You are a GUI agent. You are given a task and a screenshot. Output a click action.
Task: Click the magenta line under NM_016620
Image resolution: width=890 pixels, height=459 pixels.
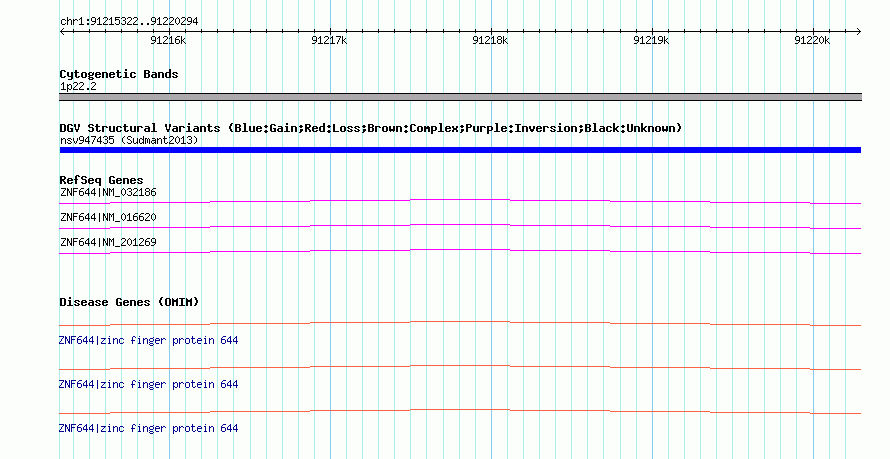click(460, 226)
